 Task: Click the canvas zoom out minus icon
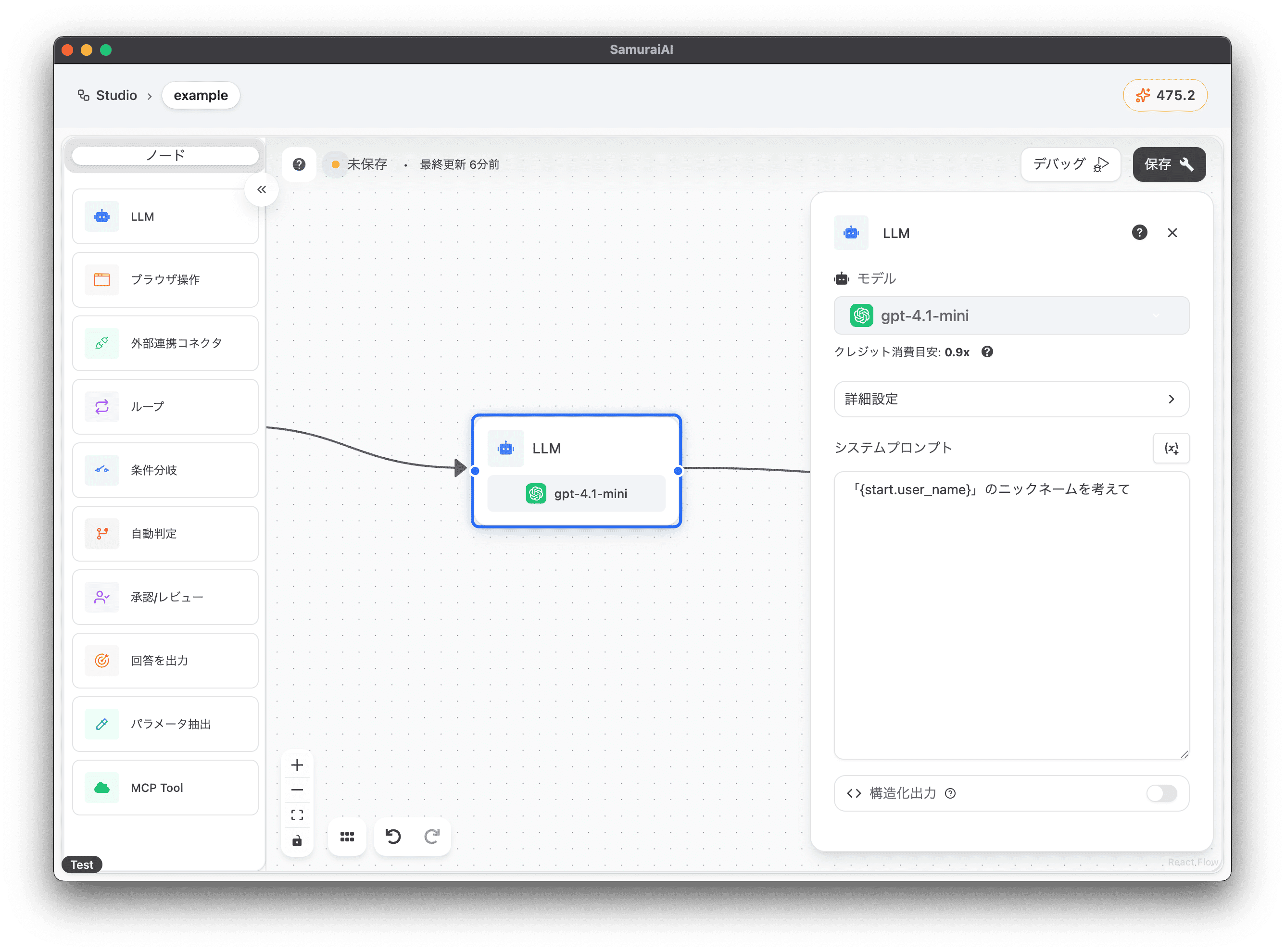297,789
